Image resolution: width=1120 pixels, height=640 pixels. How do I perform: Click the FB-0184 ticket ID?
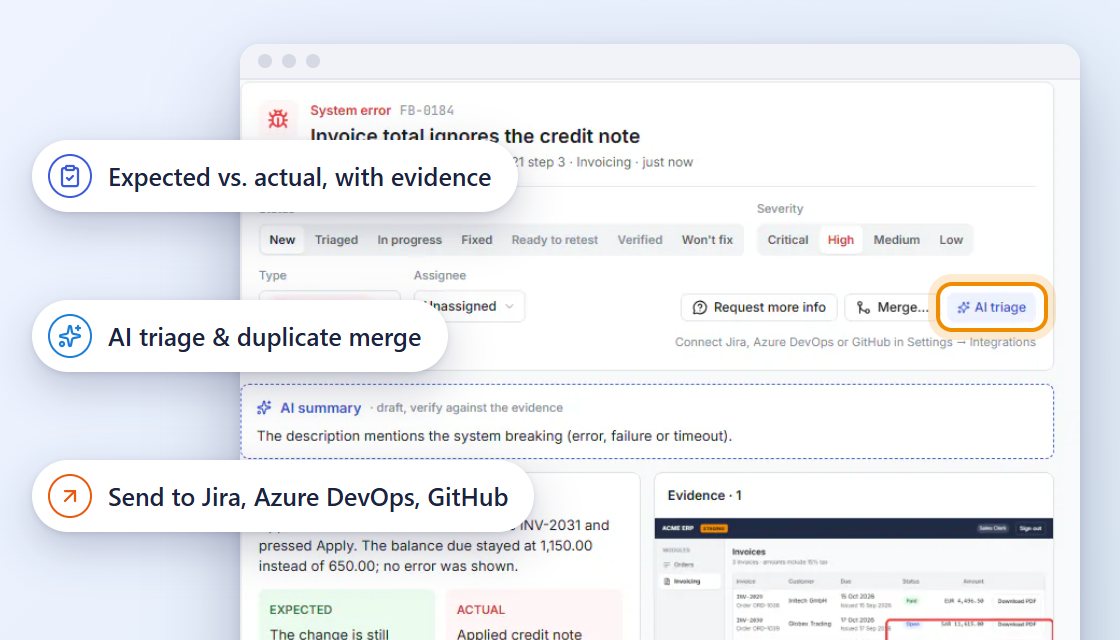click(426, 110)
